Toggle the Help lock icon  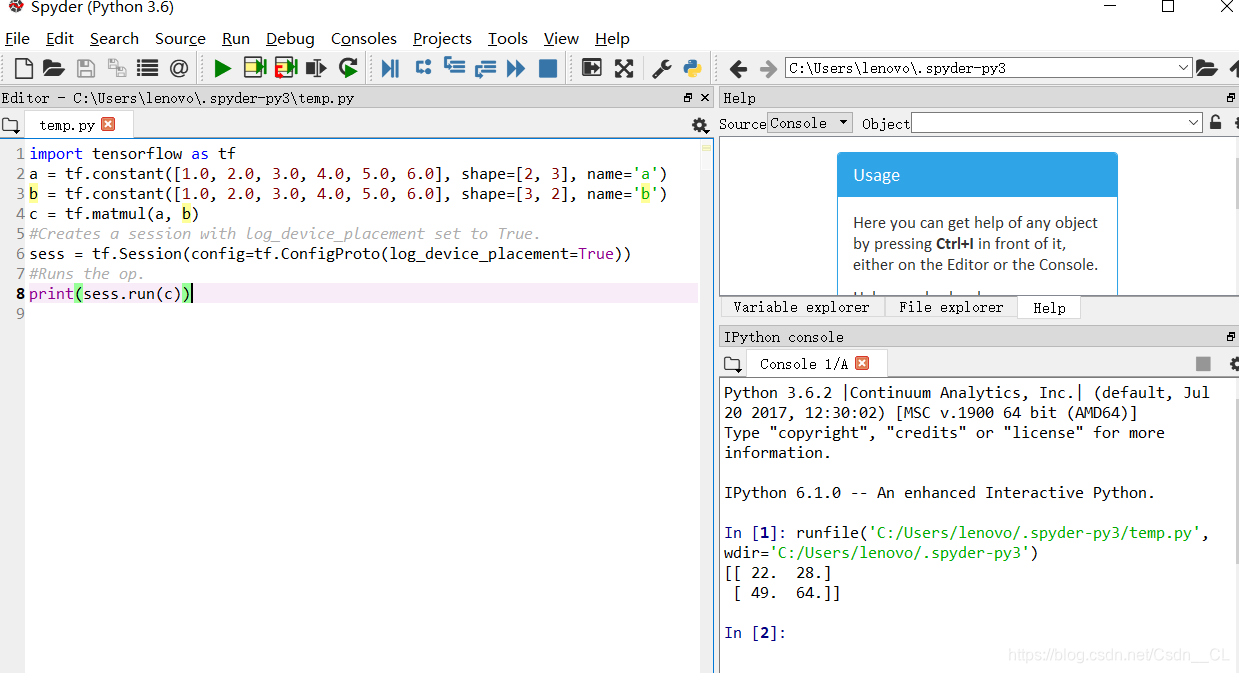pos(1215,123)
